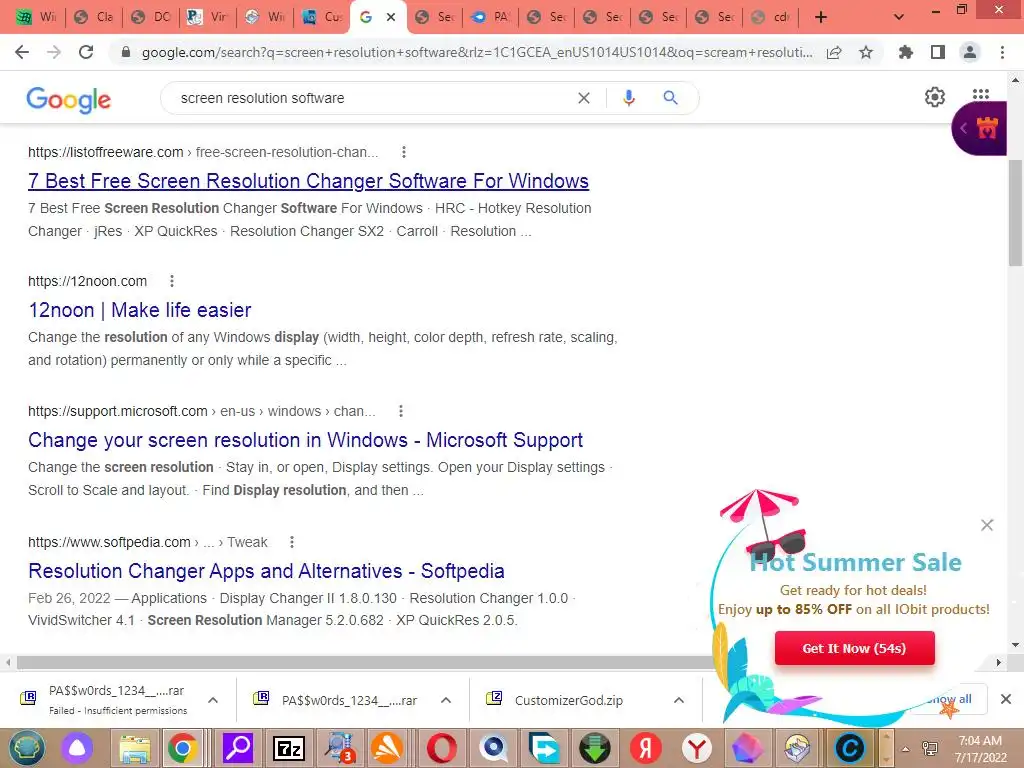This screenshot has width=1024, height=768.
Task: Open options for listoffreeware.com result
Action: click(404, 152)
